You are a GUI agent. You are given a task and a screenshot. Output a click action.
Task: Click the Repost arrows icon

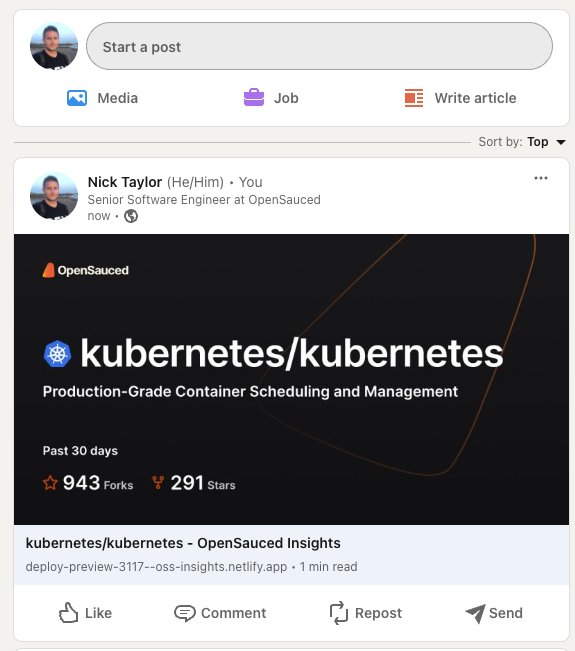coord(339,613)
